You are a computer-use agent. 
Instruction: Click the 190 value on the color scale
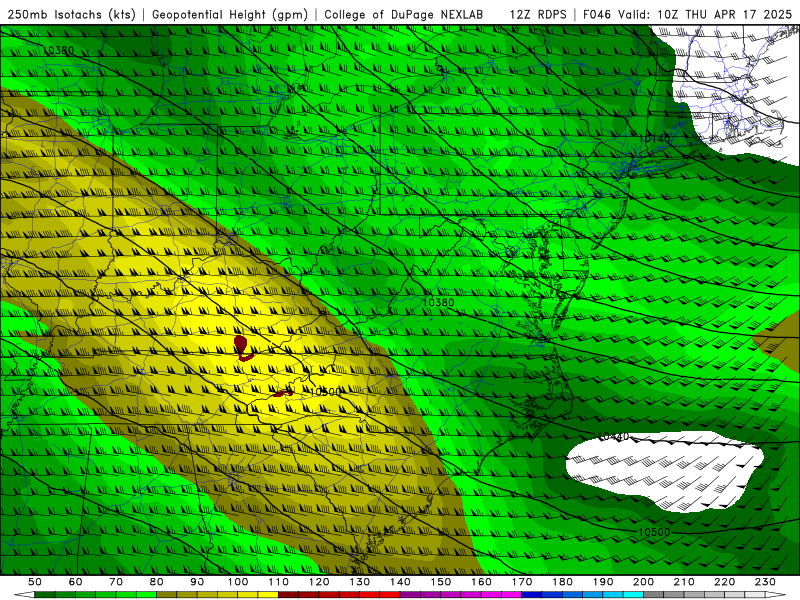tap(603, 582)
